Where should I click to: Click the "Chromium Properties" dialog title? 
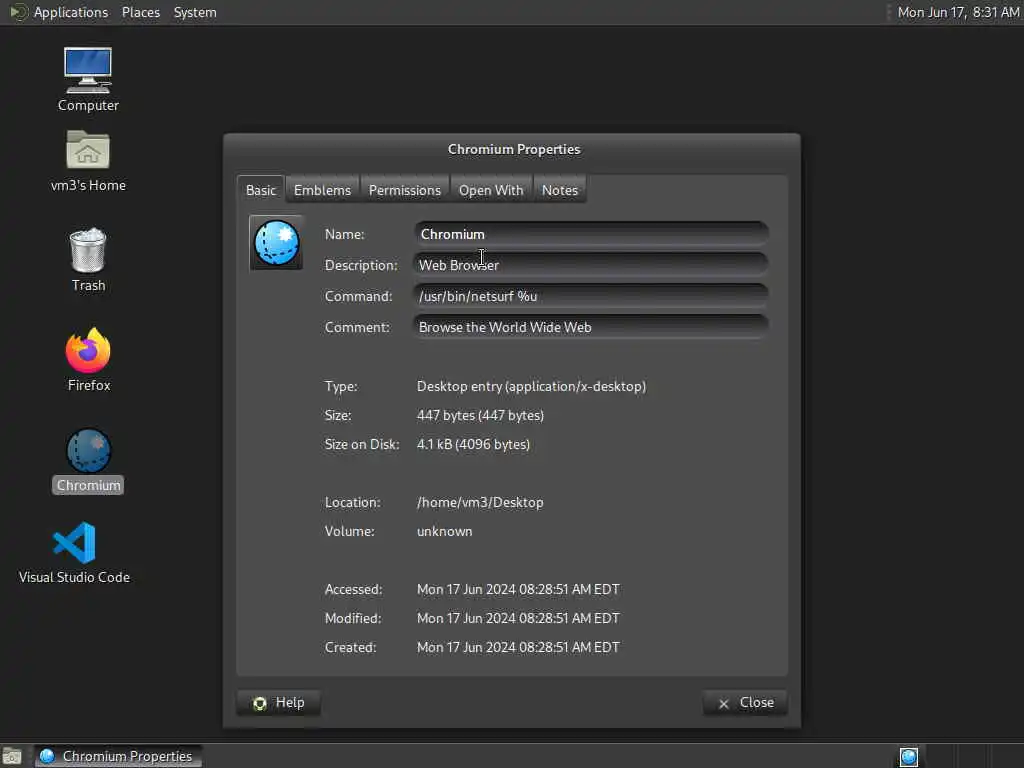pyautogui.click(x=514, y=149)
